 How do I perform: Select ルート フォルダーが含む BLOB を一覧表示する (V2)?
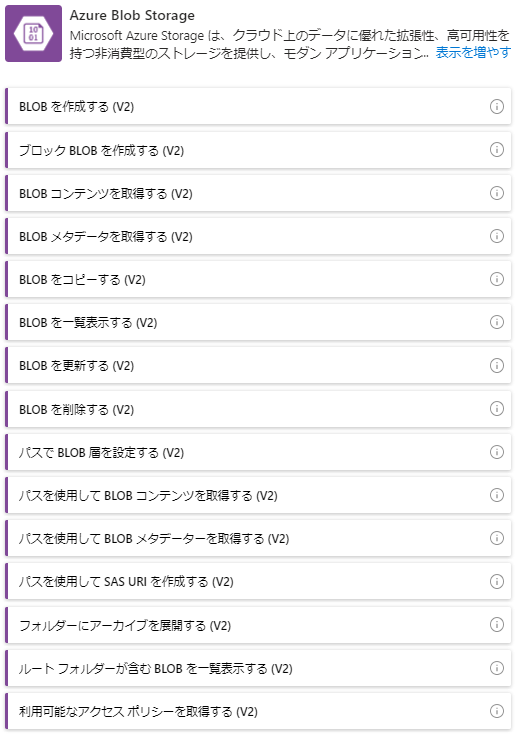[x=258, y=668]
